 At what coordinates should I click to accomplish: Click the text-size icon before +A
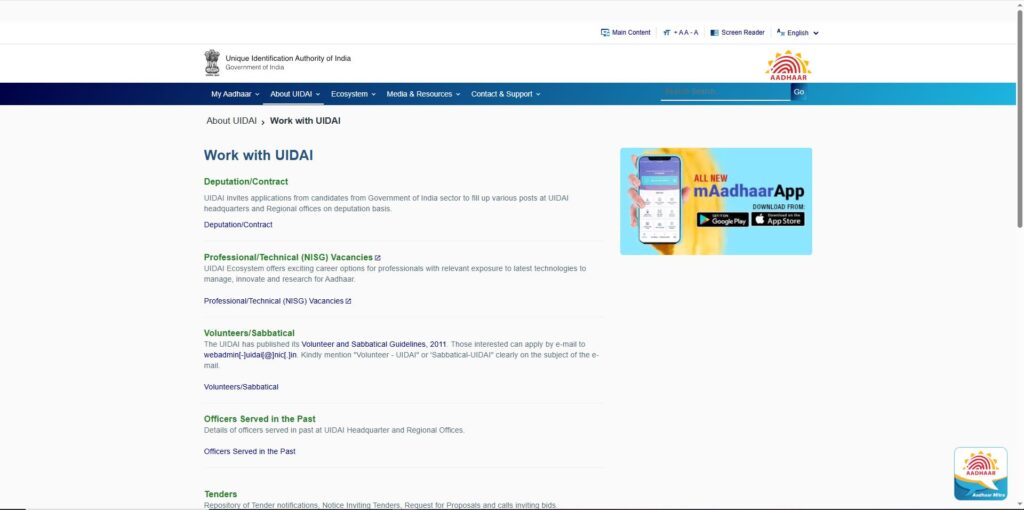click(x=667, y=33)
